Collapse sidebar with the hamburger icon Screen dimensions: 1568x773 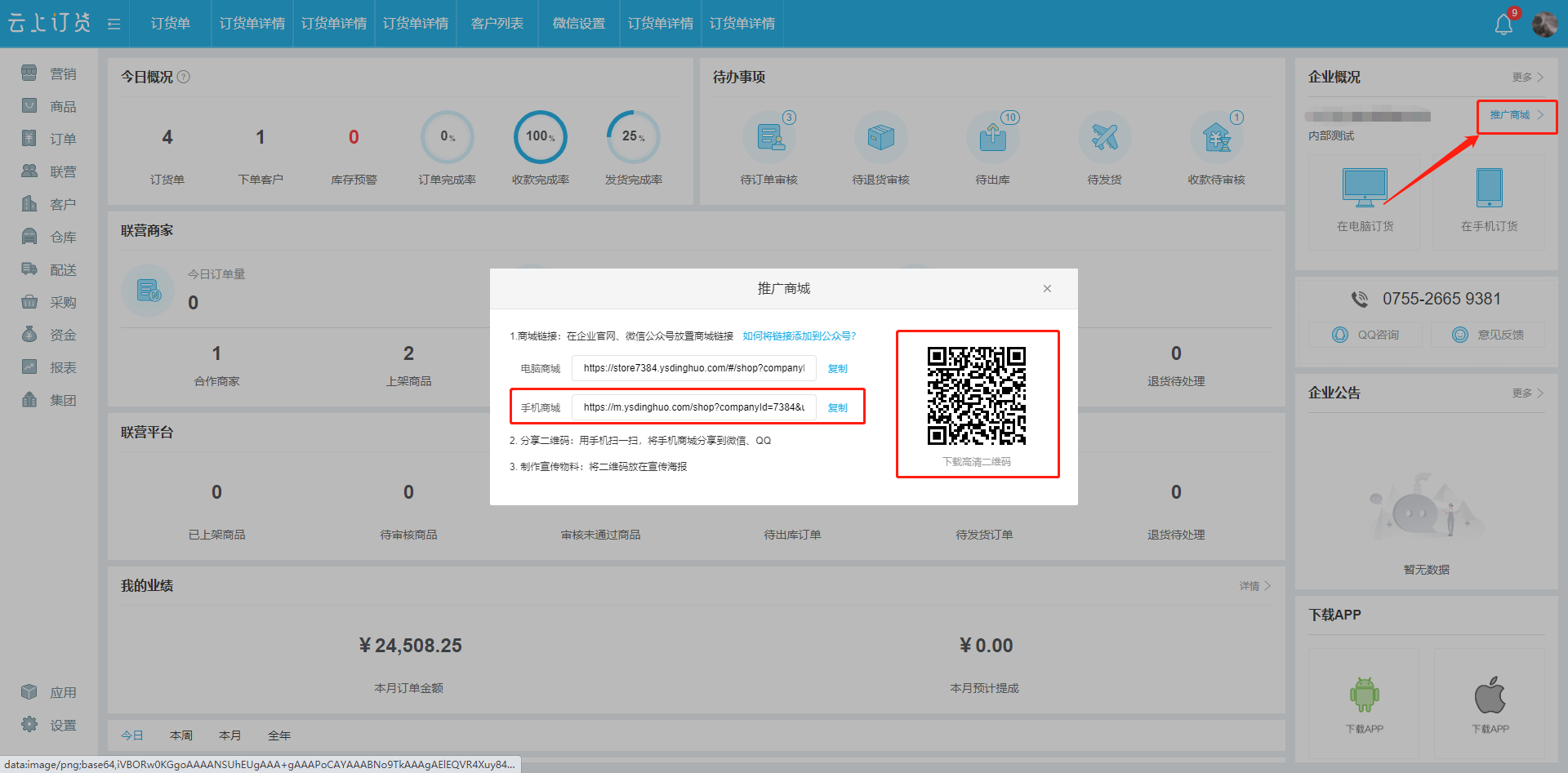click(114, 24)
